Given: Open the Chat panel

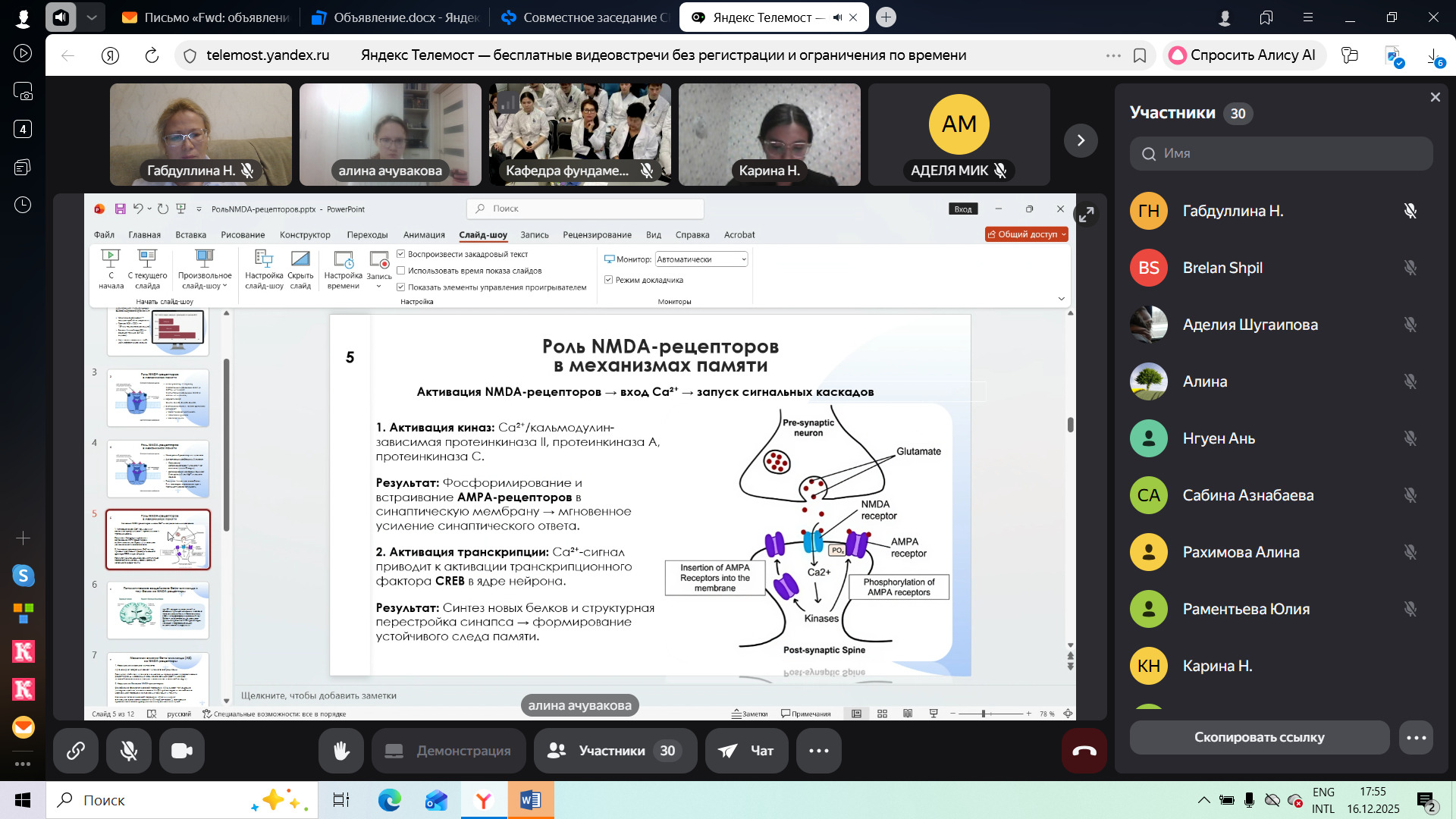Looking at the screenshot, I should tap(746, 751).
